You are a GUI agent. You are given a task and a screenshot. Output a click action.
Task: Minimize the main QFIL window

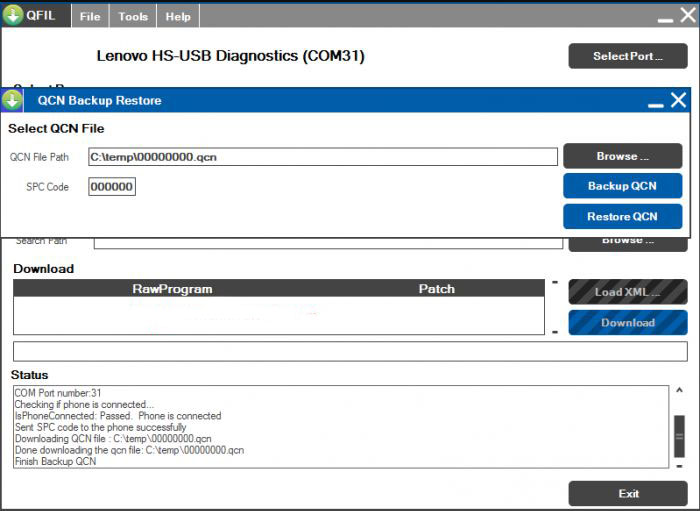click(665, 20)
